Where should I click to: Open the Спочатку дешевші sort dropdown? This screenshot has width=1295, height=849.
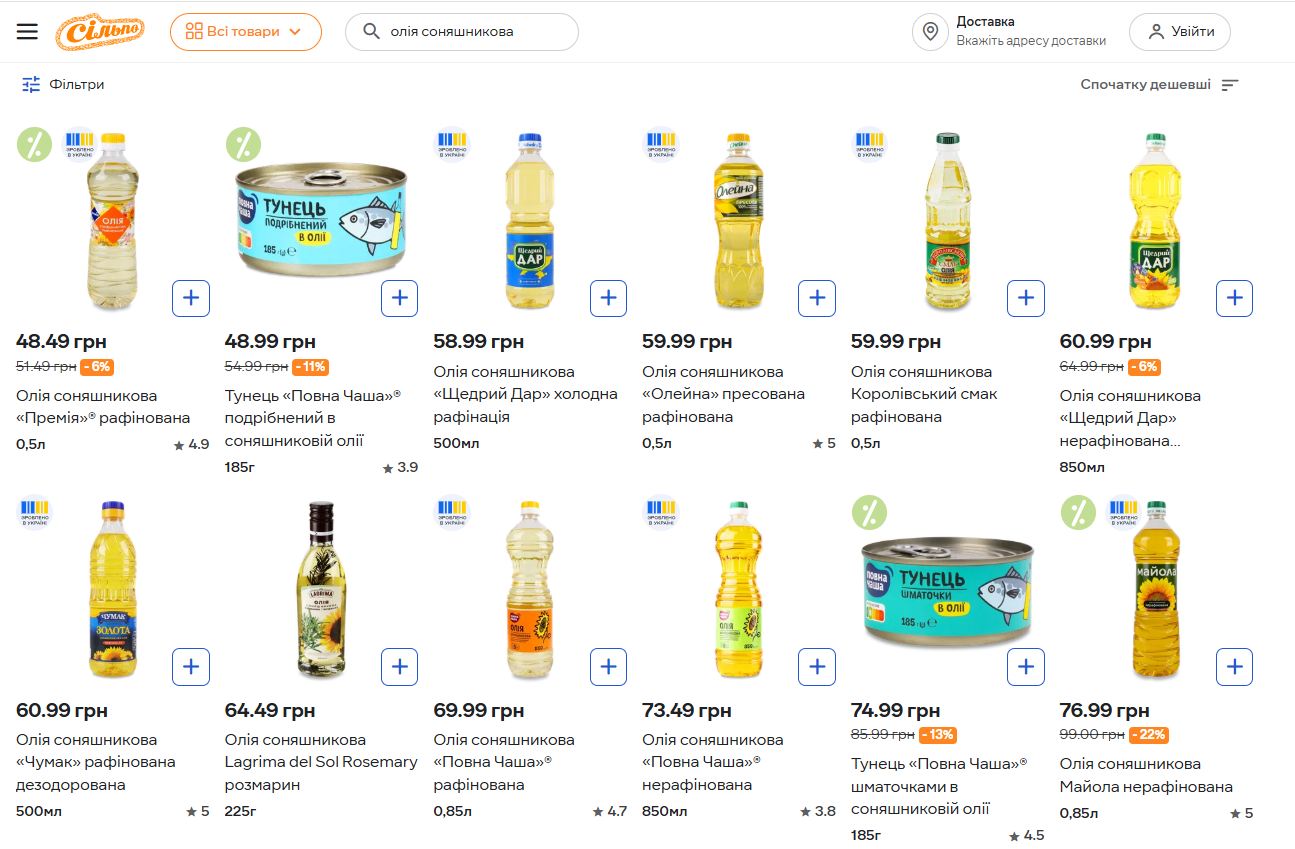[x=1159, y=85]
